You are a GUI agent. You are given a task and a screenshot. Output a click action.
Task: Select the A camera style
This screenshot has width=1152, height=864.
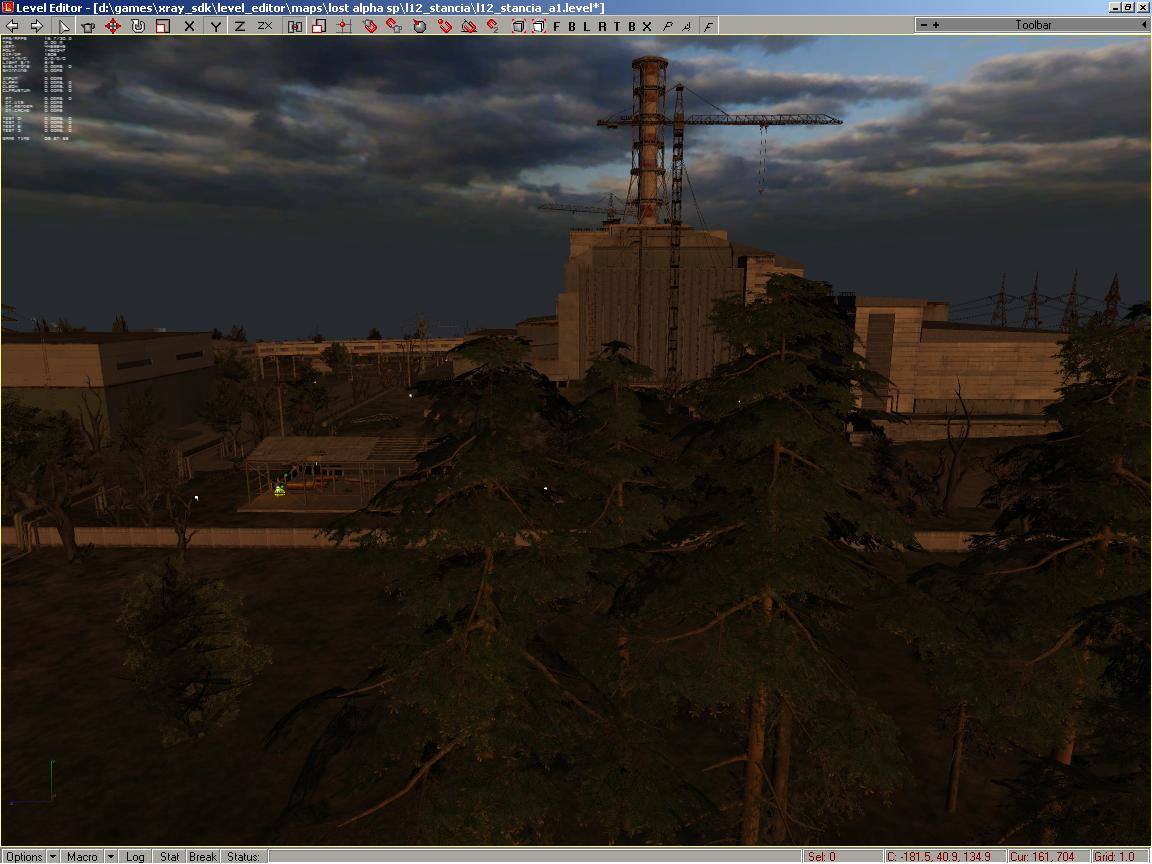[686, 26]
